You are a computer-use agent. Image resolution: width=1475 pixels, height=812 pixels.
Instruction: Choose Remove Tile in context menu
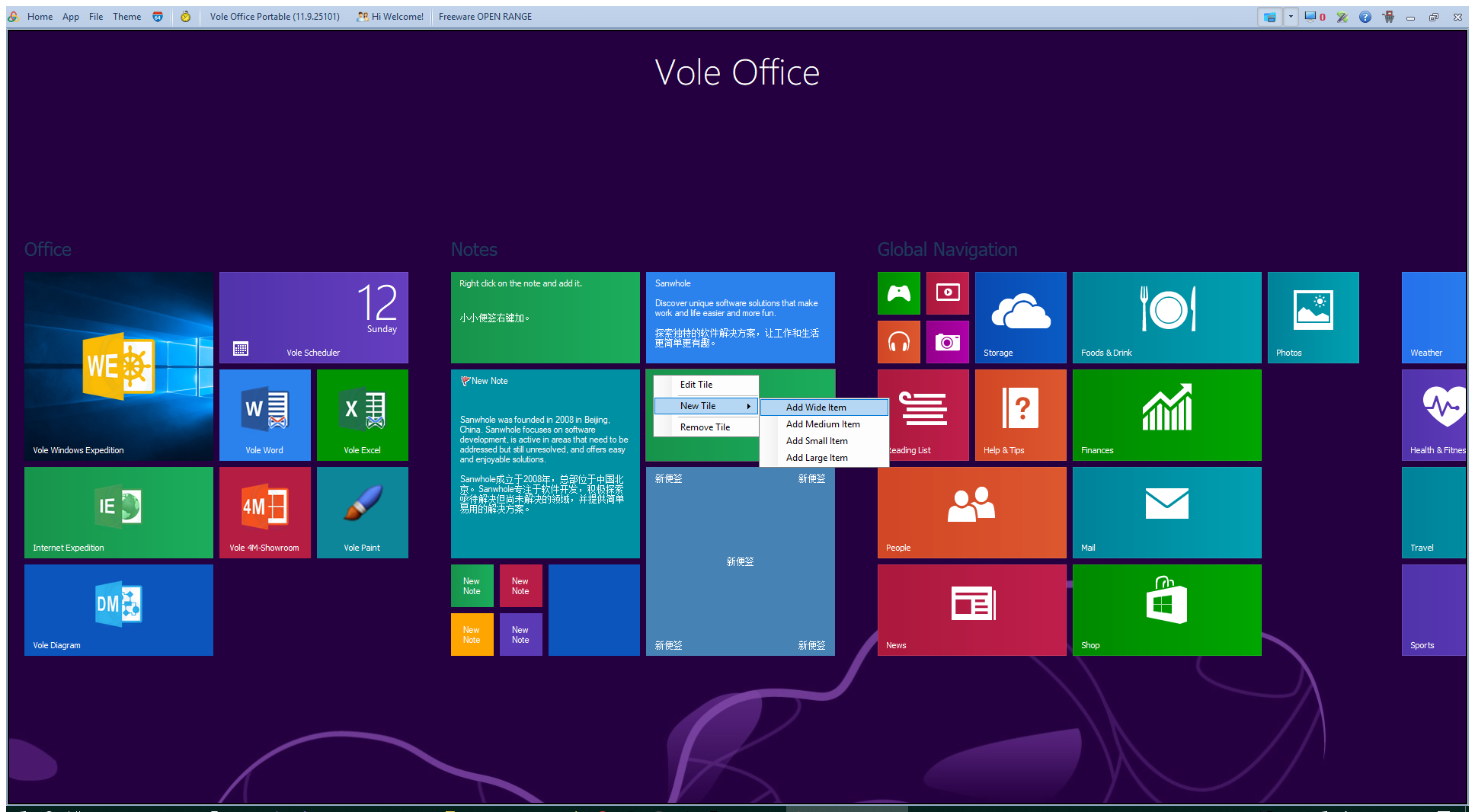point(705,427)
